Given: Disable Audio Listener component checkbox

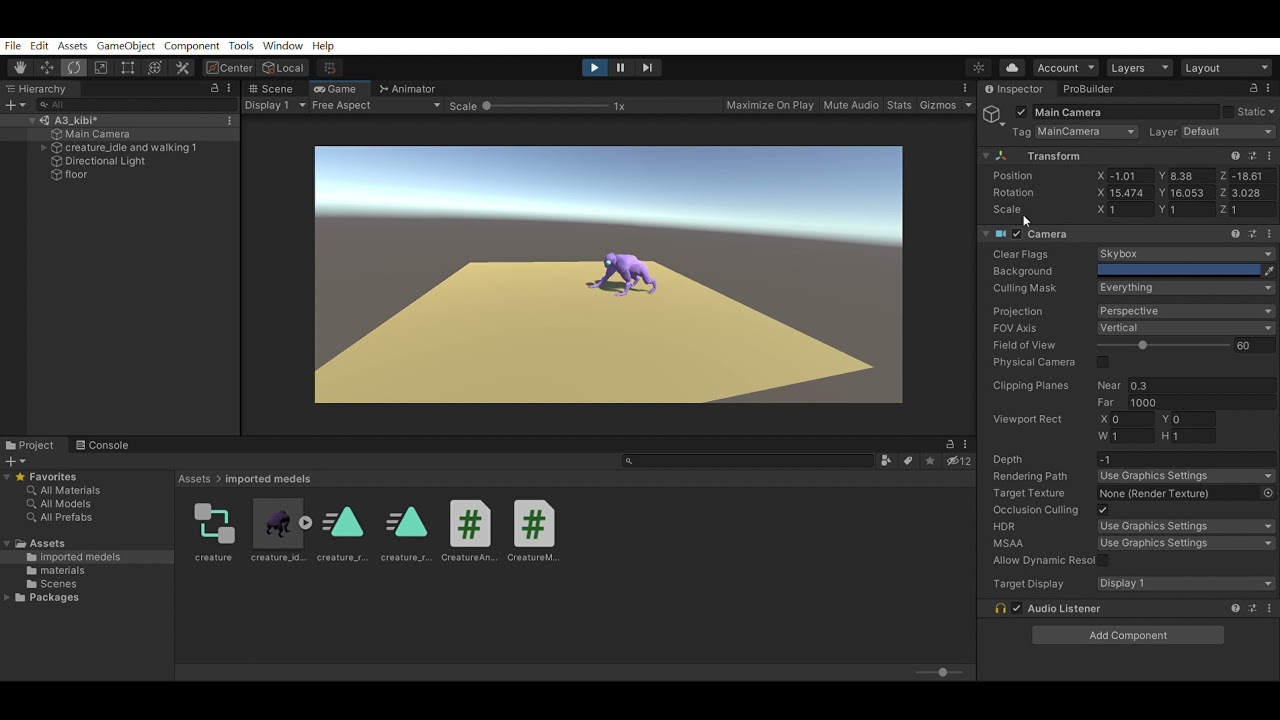Looking at the screenshot, I should (1017, 608).
